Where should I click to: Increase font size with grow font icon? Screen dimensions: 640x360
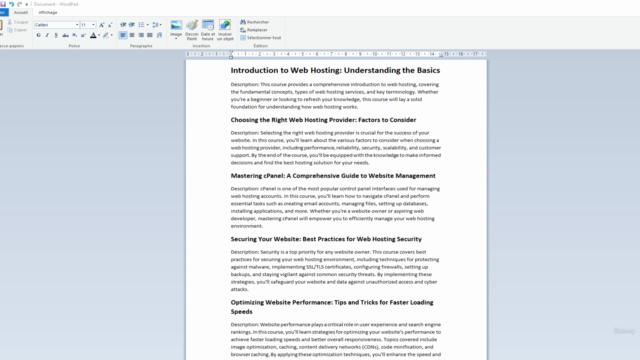click(102, 25)
